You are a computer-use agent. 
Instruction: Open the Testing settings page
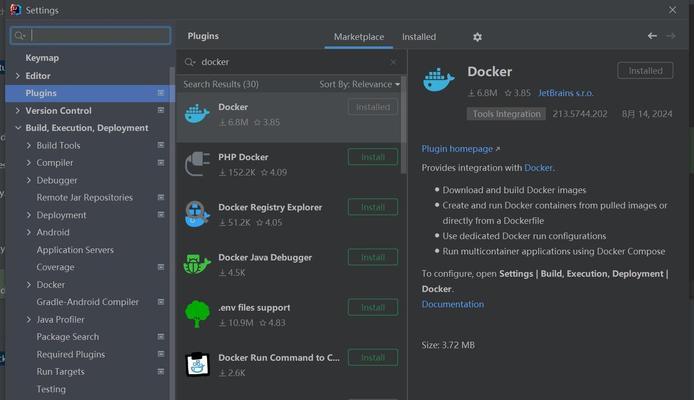pyautogui.click(x=51, y=389)
